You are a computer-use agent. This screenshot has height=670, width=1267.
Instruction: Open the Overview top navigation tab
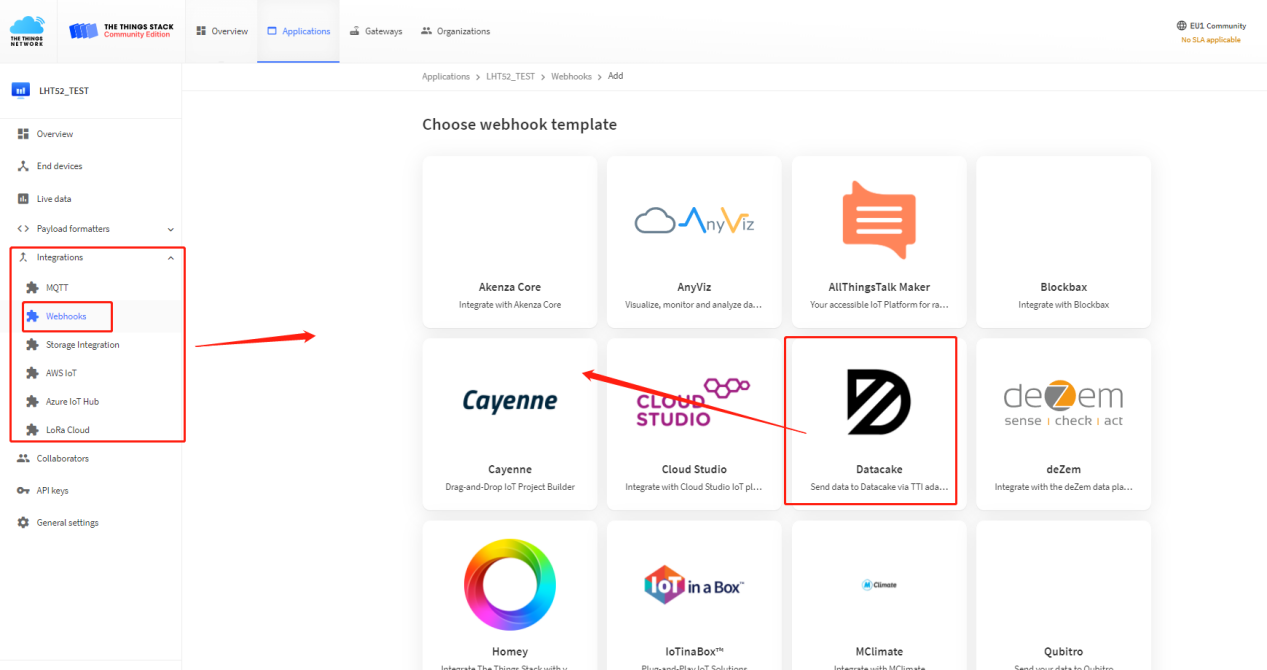pos(222,31)
